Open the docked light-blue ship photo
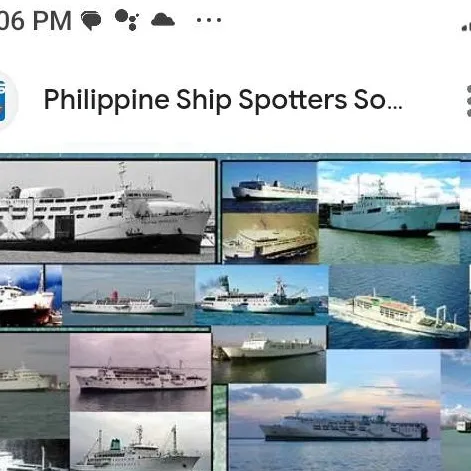471x471 pixels. pyautogui.click(x=389, y=213)
